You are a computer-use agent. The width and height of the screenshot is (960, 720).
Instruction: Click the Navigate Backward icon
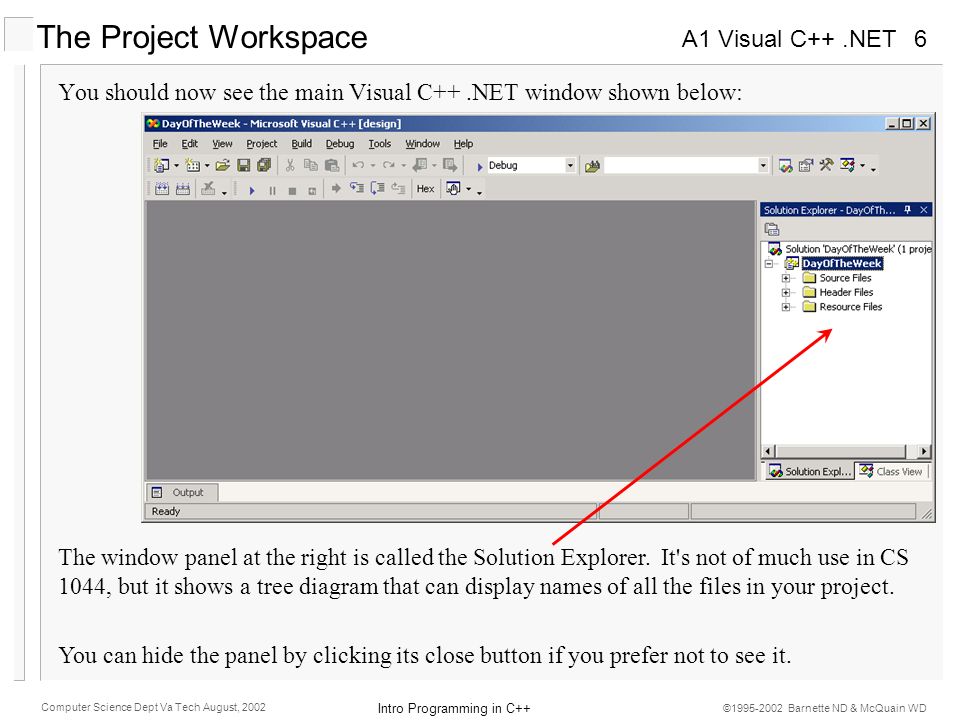420,165
